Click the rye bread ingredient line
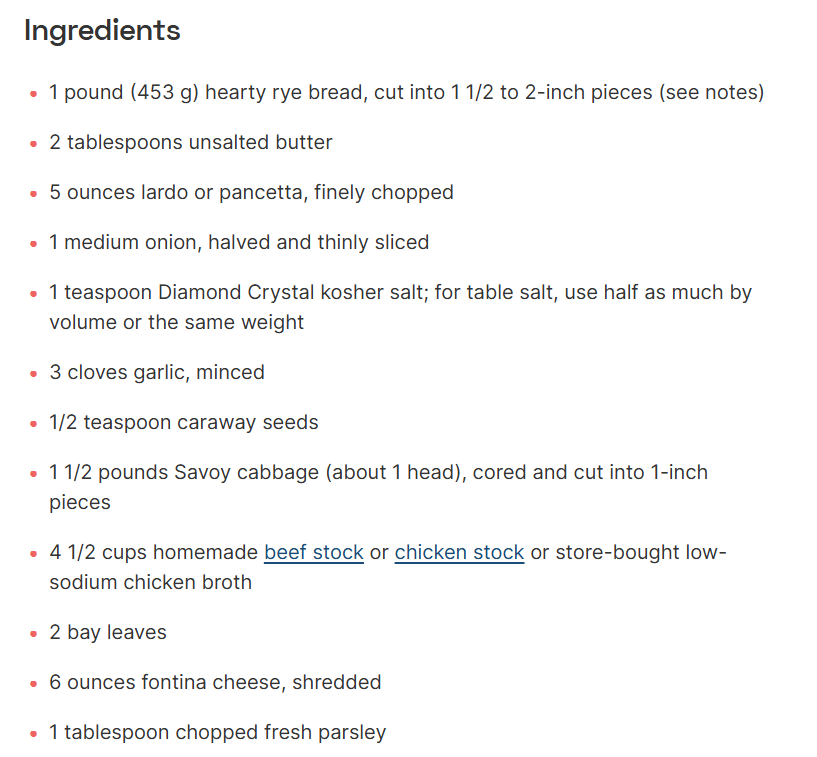 pyautogui.click(x=406, y=92)
